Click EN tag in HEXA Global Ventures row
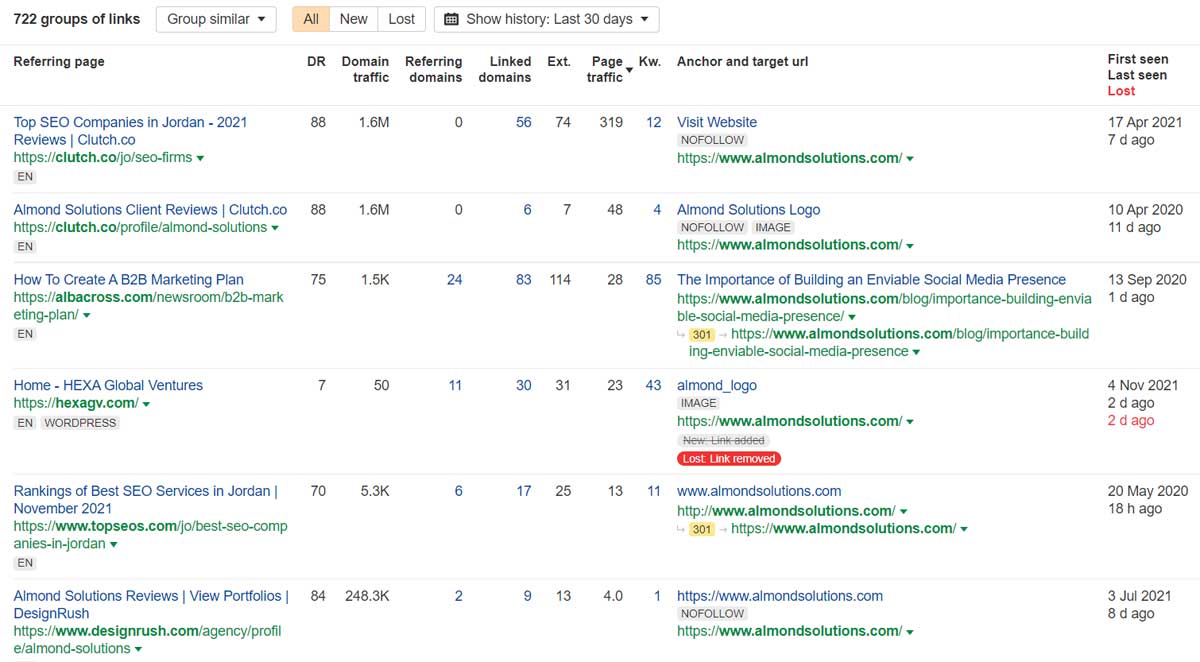Viewport: 1200px width, 662px height. pos(25,423)
